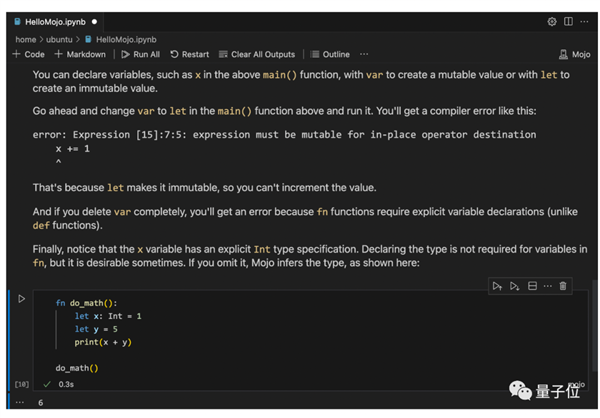The height and width of the screenshot is (418, 600).
Task: Add a new Code cell
Action: coord(28,54)
